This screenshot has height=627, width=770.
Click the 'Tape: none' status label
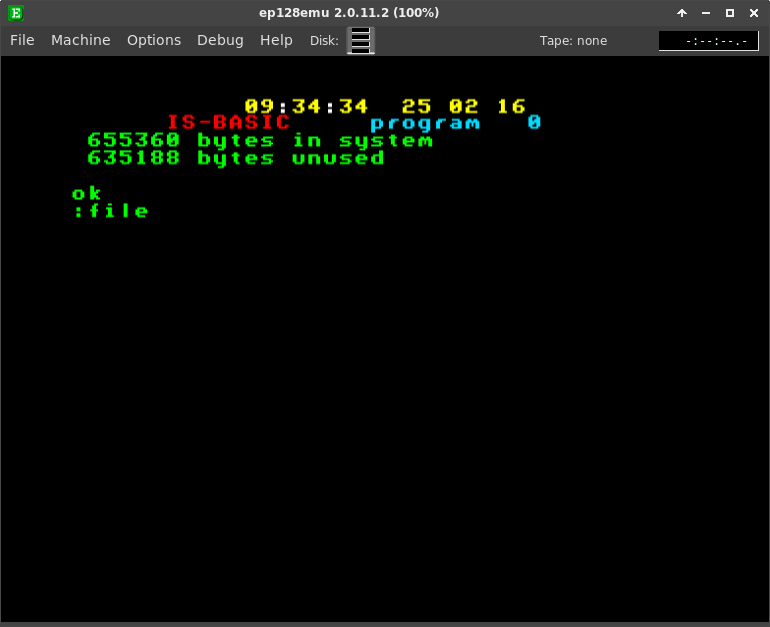tap(573, 41)
